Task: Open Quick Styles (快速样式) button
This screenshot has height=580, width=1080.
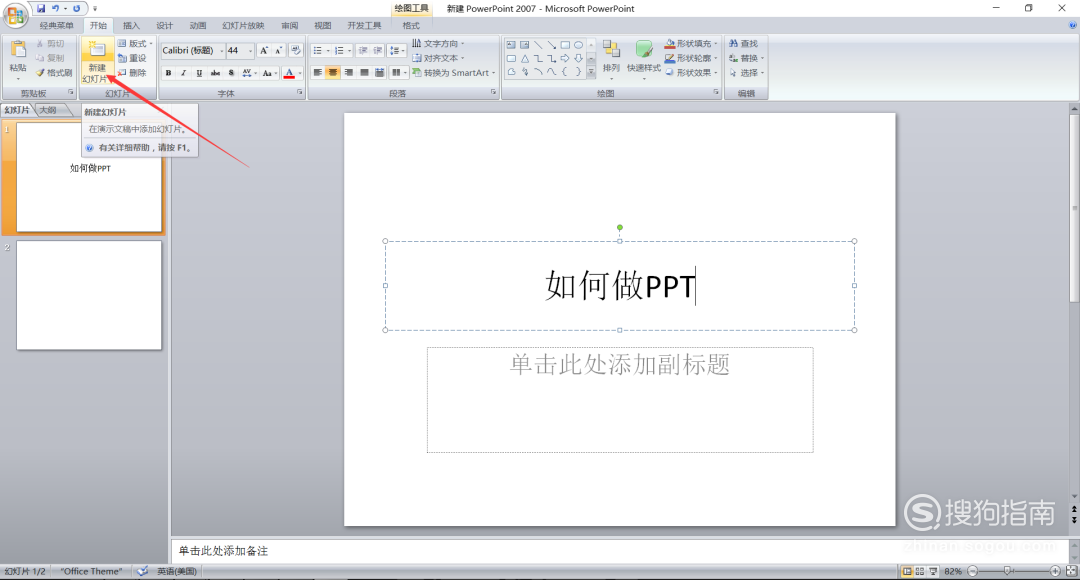Action: (643, 59)
